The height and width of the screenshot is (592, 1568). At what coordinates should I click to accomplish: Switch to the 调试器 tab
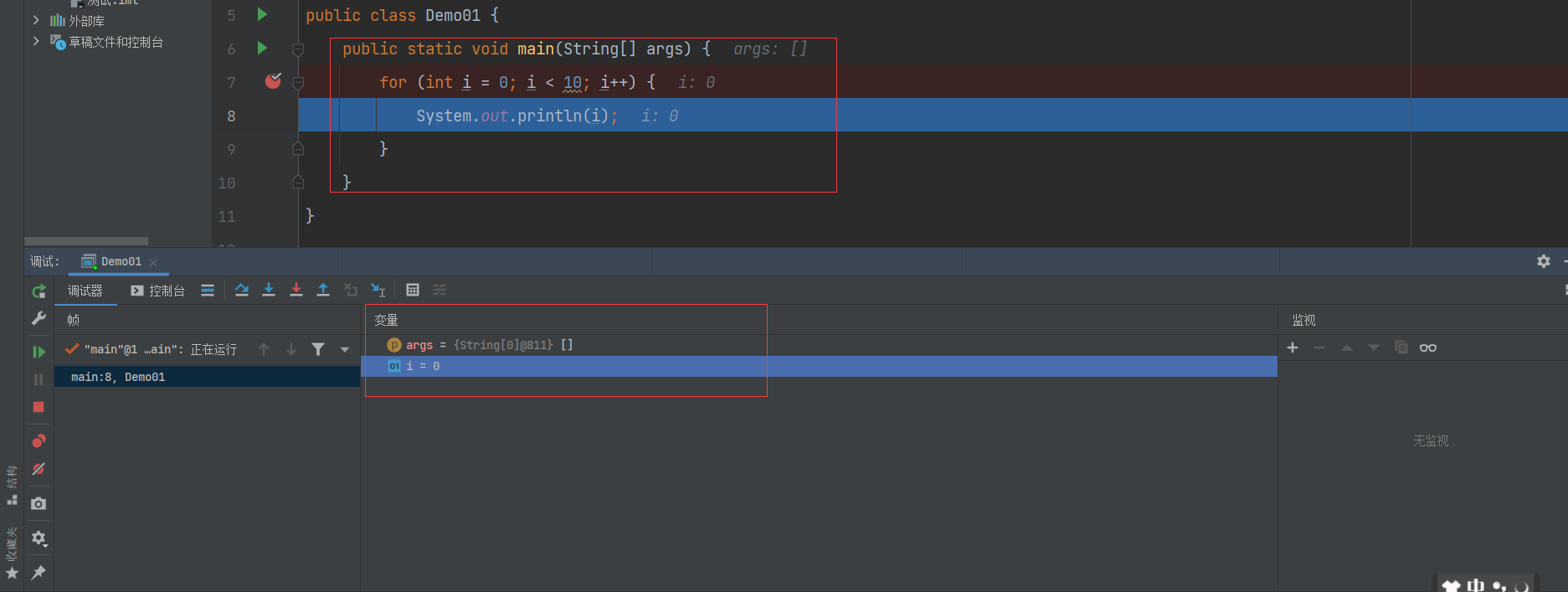[x=85, y=291]
